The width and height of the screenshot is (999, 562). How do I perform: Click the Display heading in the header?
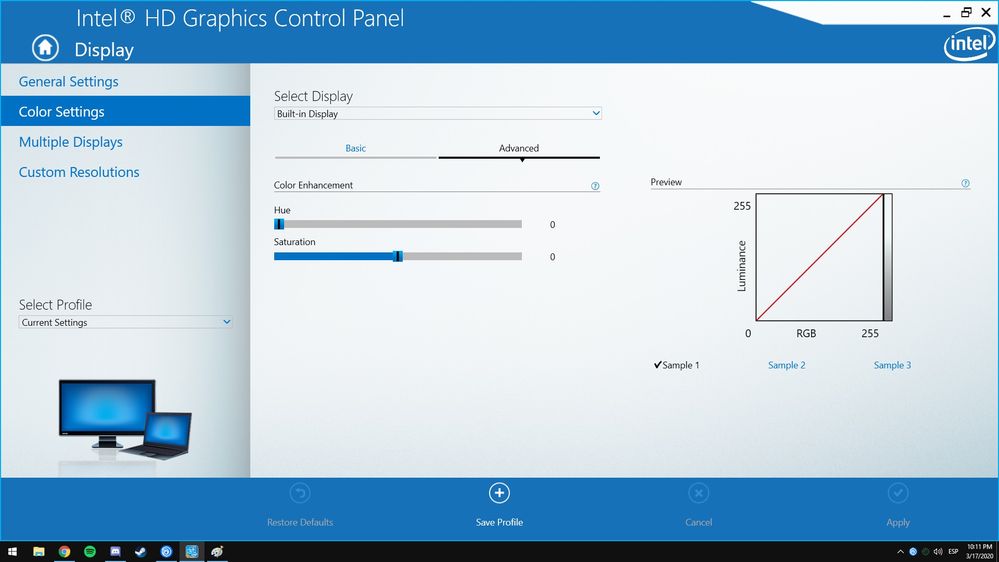point(104,50)
